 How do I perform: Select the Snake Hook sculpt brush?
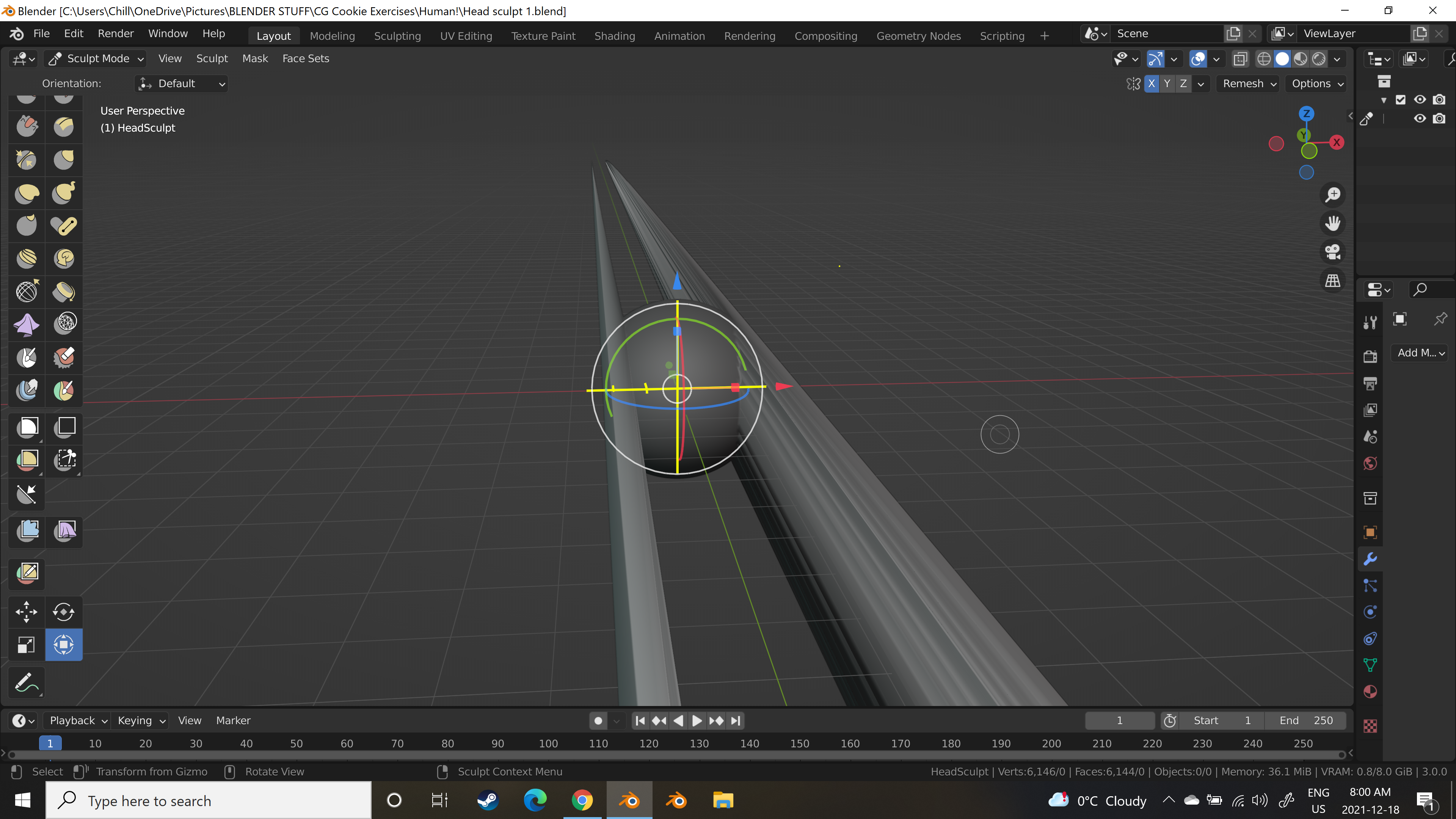(x=63, y=192)
